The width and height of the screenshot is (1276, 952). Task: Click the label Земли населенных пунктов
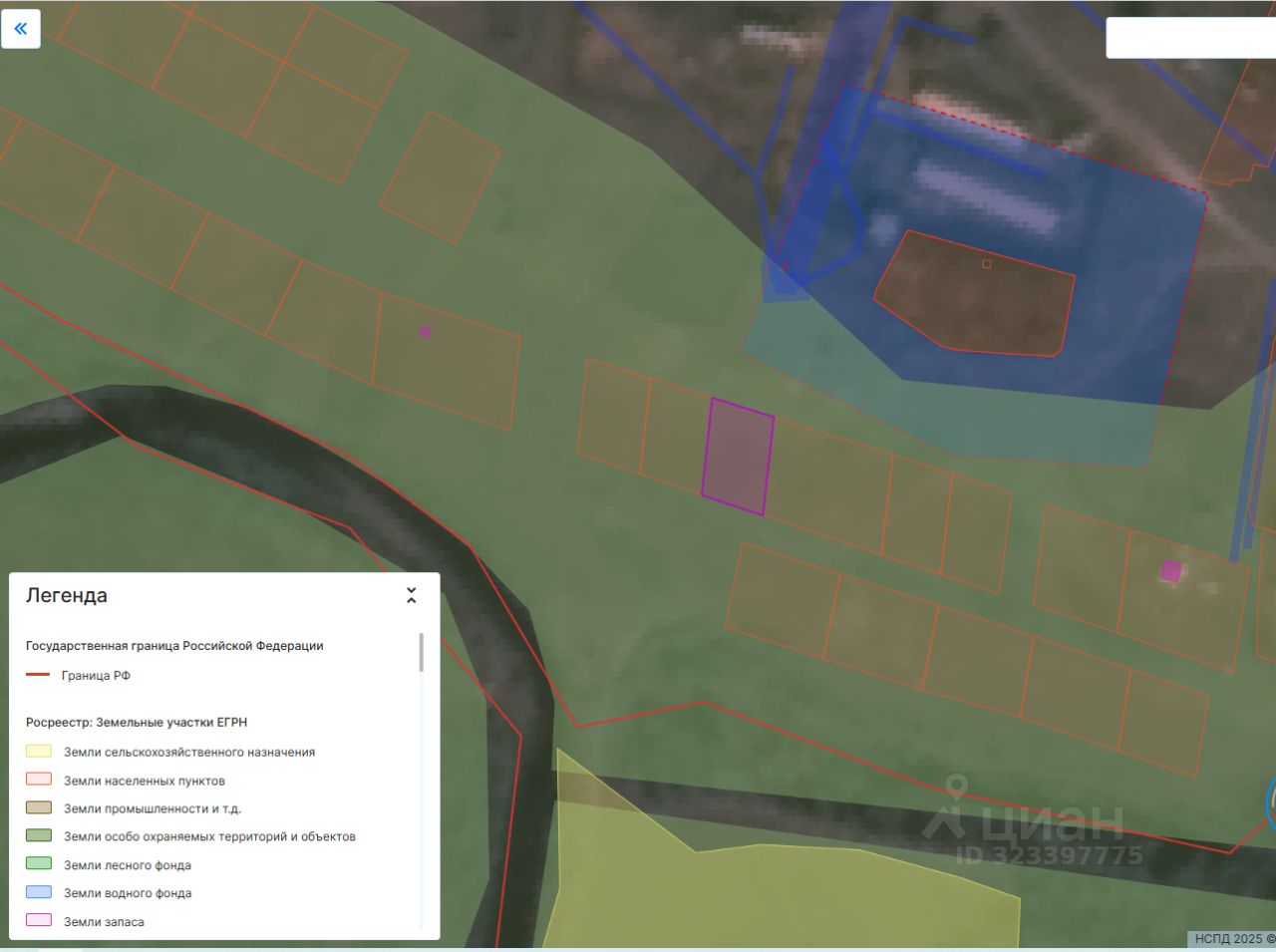[x=145, y=781]
